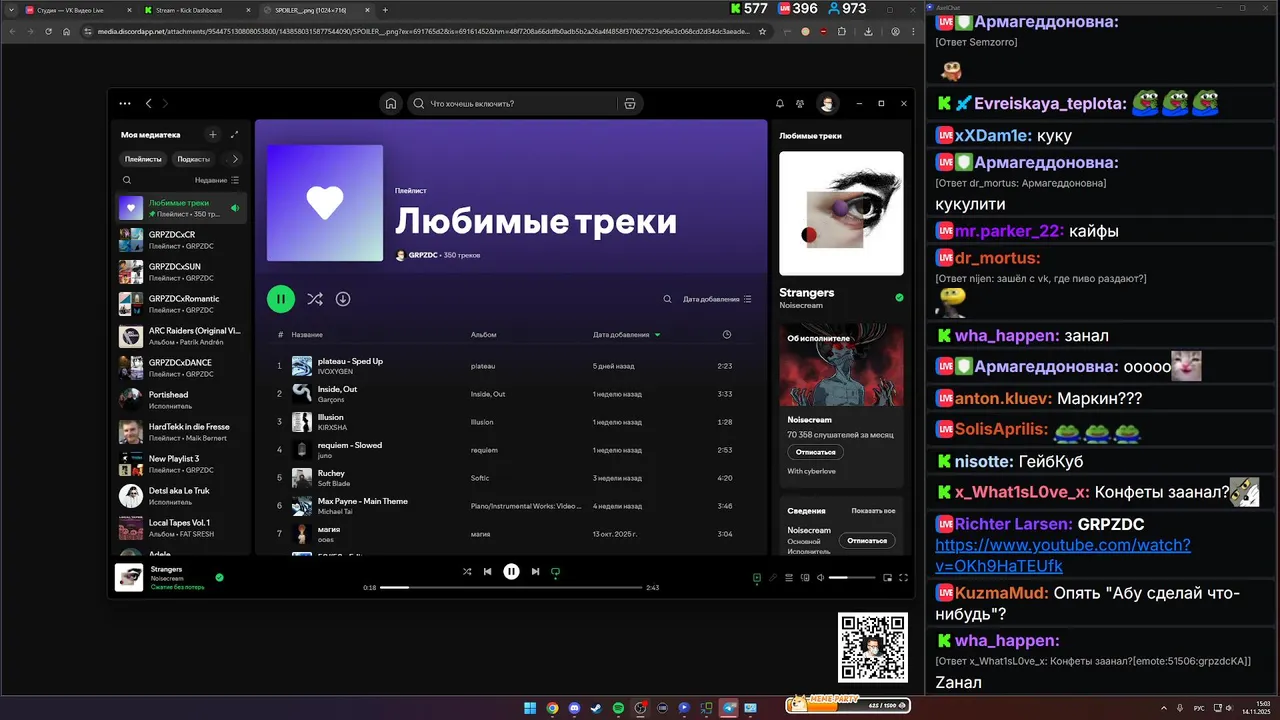The image size is (1280, 720).
Task: Click the 'Что хочешь включить?' search field
Action: coord(510,103)
